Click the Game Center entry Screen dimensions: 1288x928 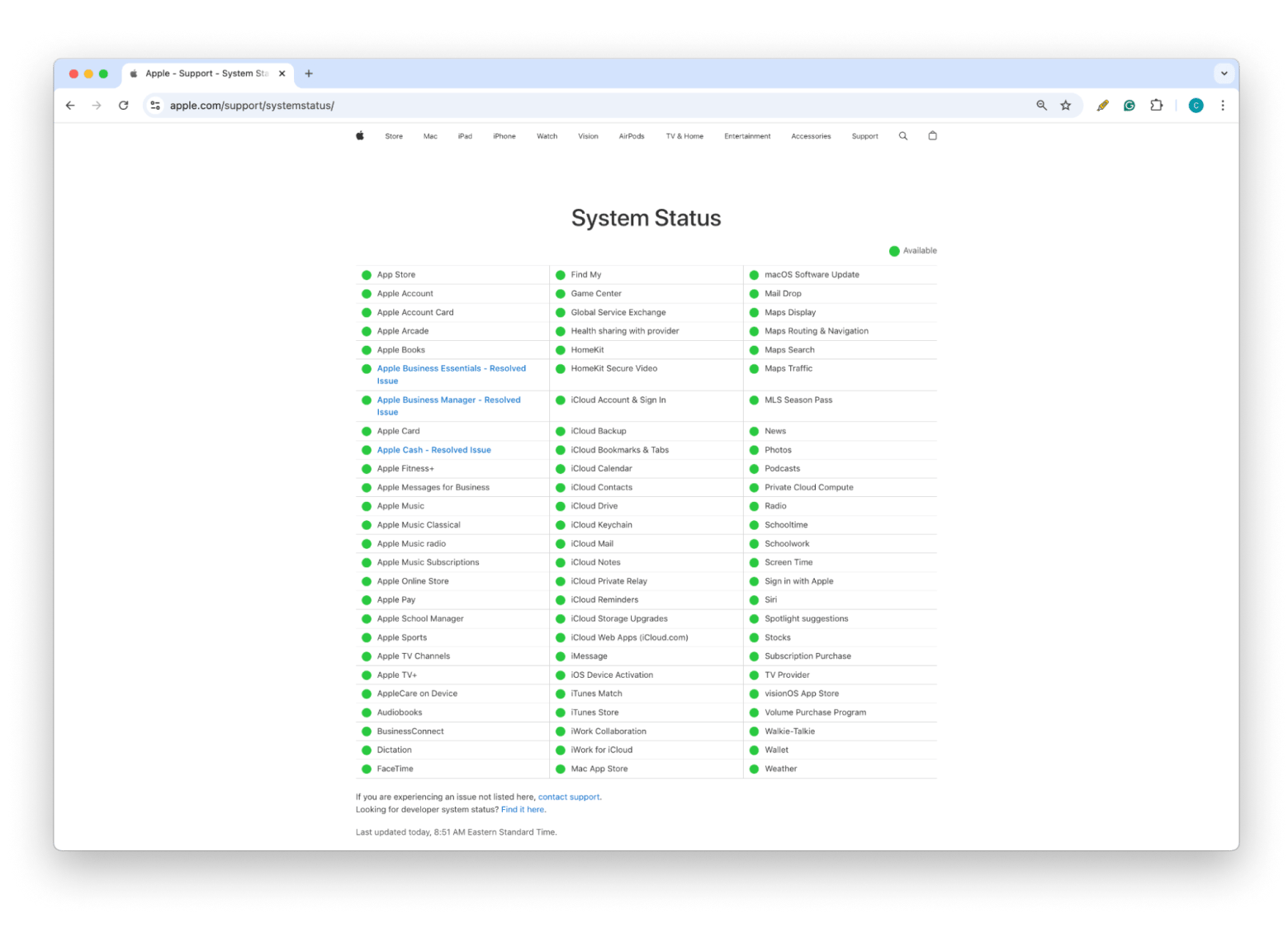click(596, 294)
